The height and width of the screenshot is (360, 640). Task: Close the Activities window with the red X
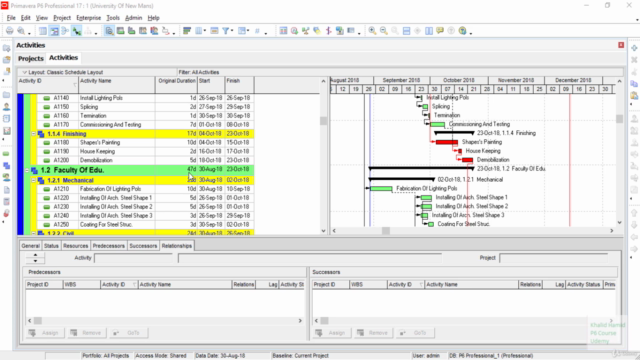coord(621,45)
